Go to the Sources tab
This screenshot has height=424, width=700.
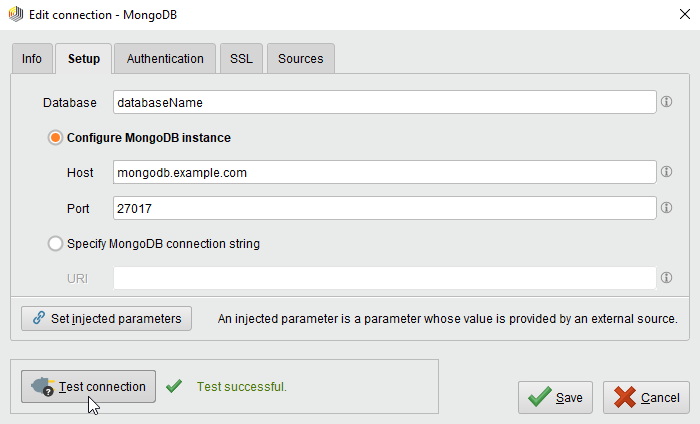300,59
